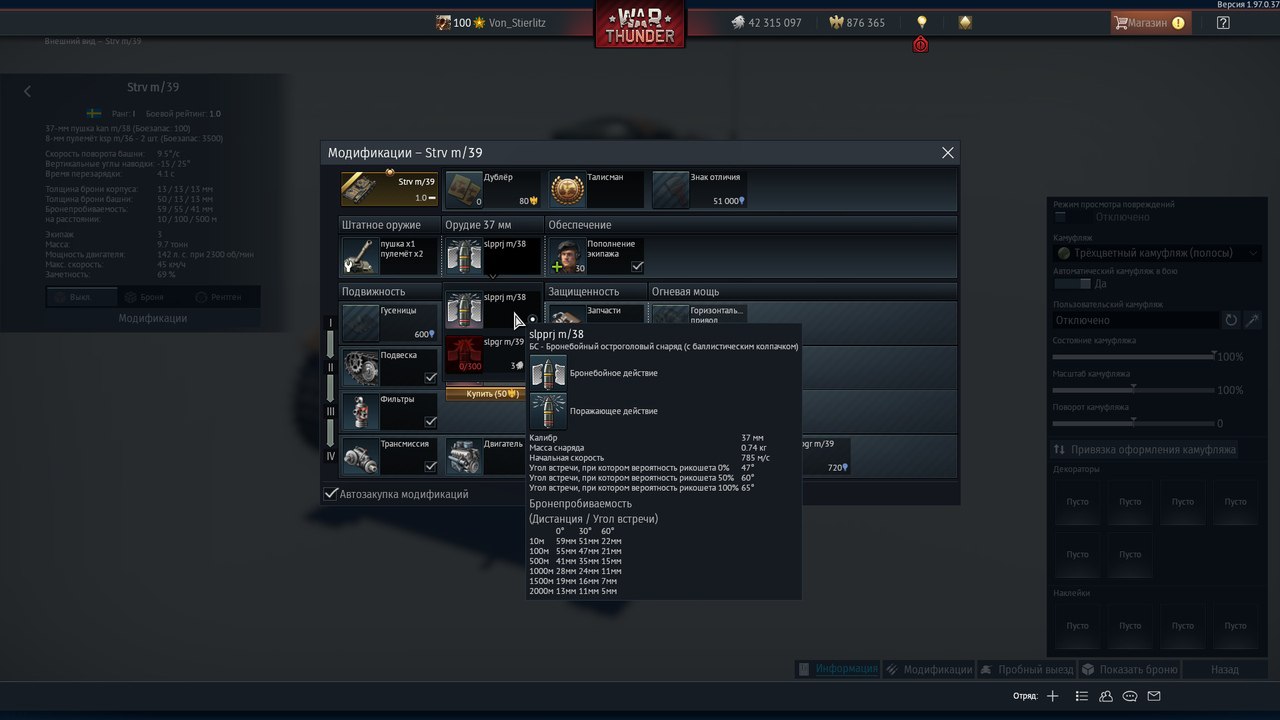Click the user camouflage Отключено field
1280x720 pixels.
point(1137,320)
